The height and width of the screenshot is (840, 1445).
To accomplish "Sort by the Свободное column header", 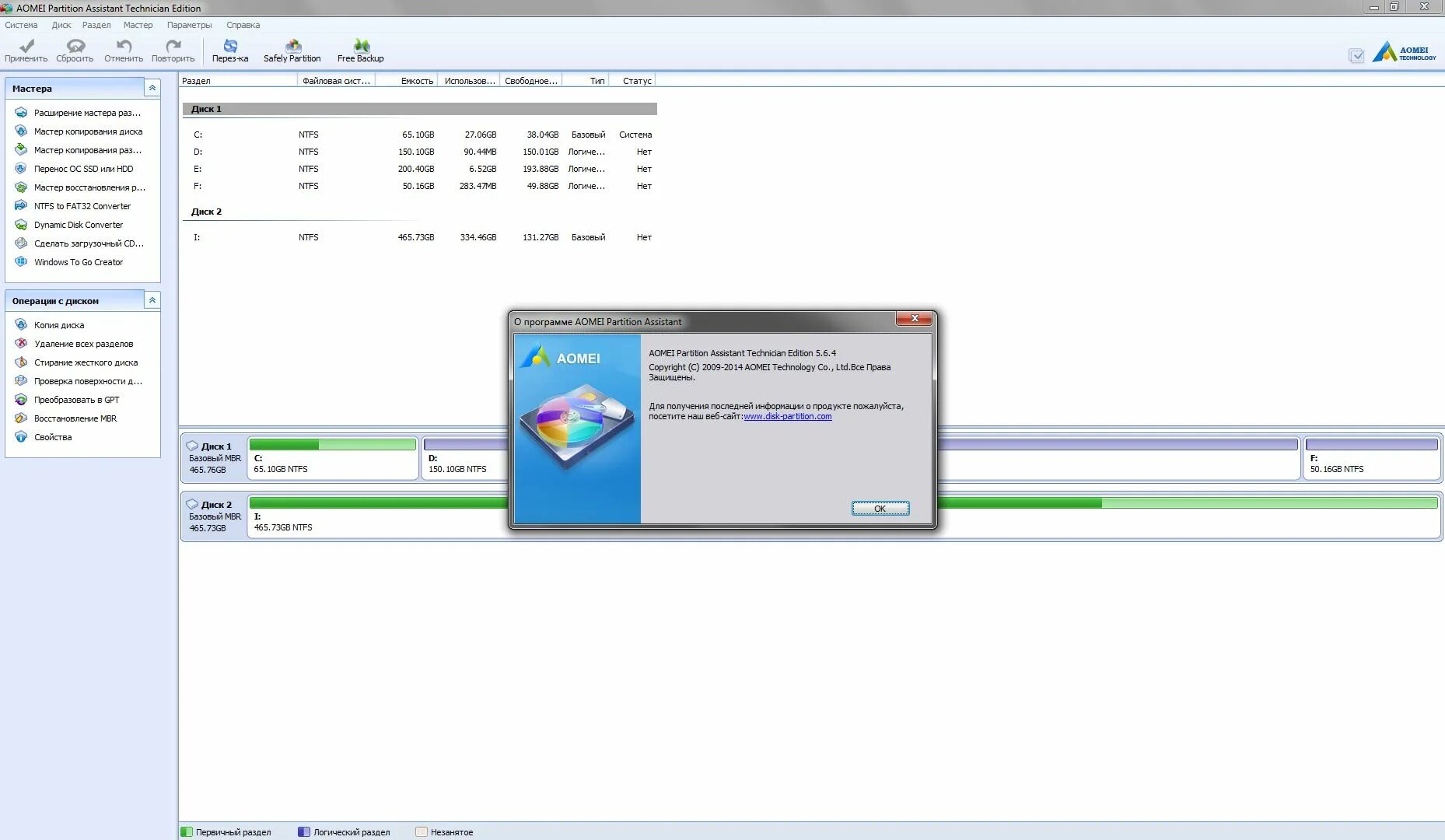I will (x=530, y=81).
